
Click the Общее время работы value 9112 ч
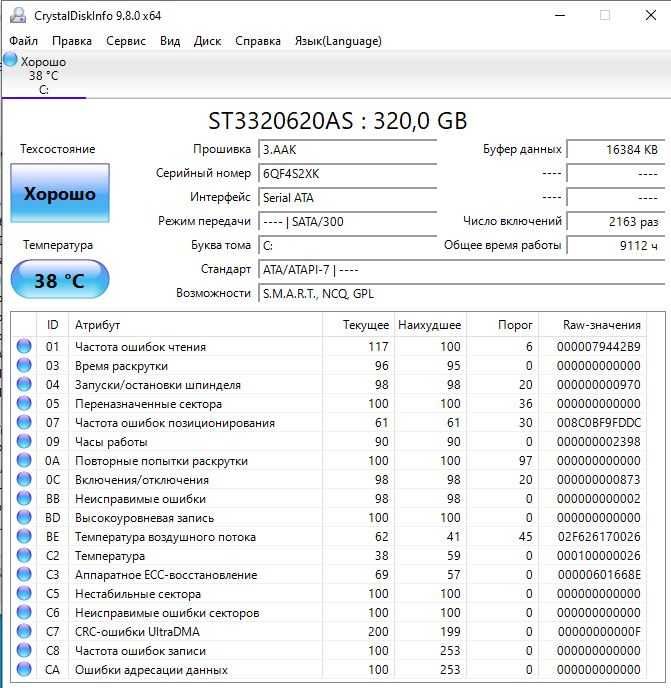616,245
